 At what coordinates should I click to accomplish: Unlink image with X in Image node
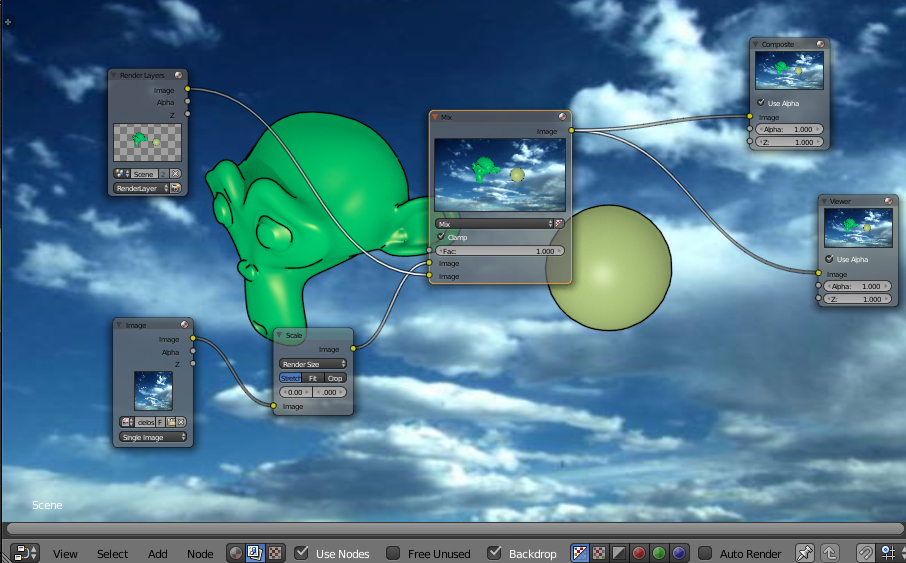coord(181,422)
